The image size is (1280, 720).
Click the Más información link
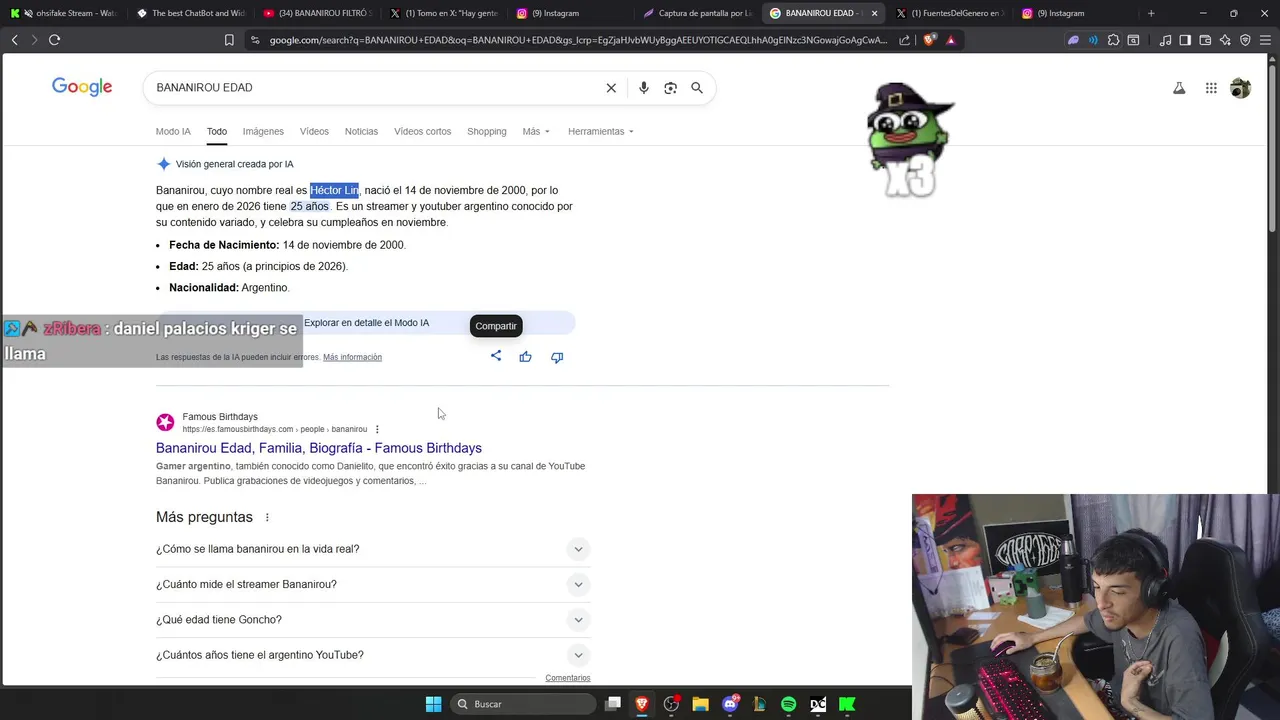pos(352,357)
